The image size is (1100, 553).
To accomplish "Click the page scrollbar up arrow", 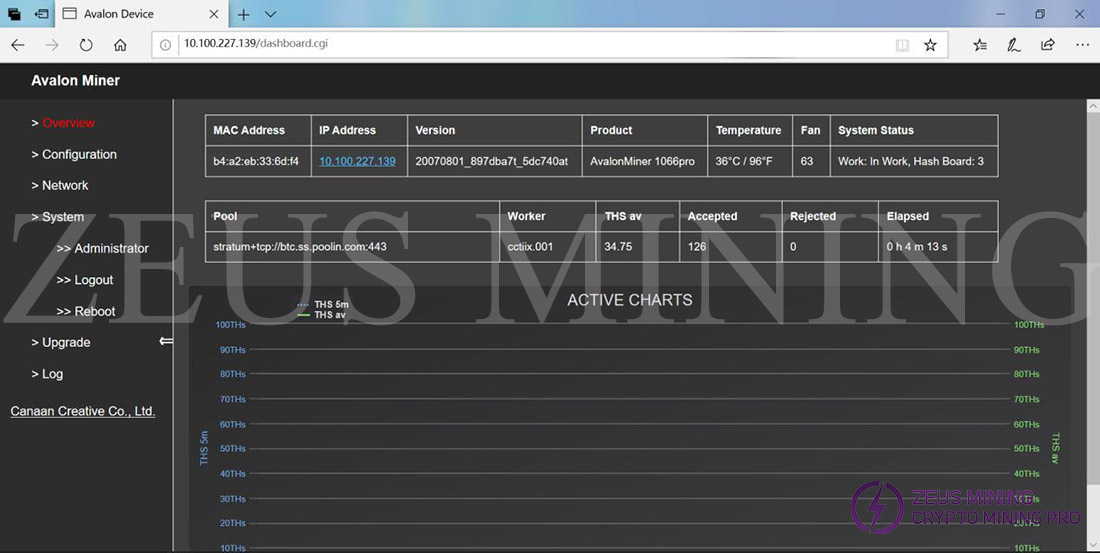I will (x=1094, y=106).
